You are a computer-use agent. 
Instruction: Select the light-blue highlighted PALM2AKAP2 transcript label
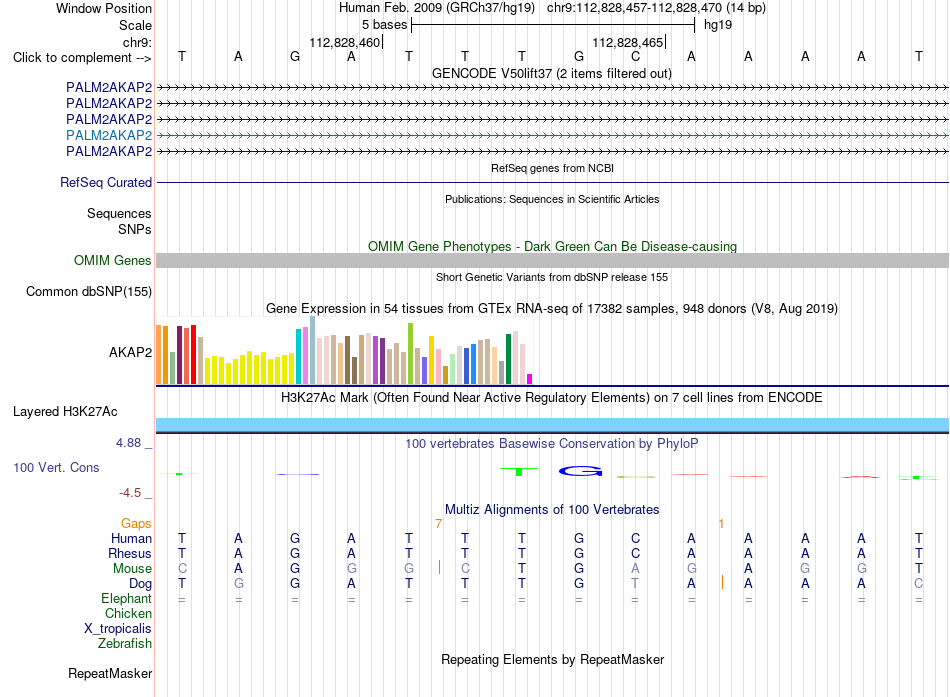point(109,135)
